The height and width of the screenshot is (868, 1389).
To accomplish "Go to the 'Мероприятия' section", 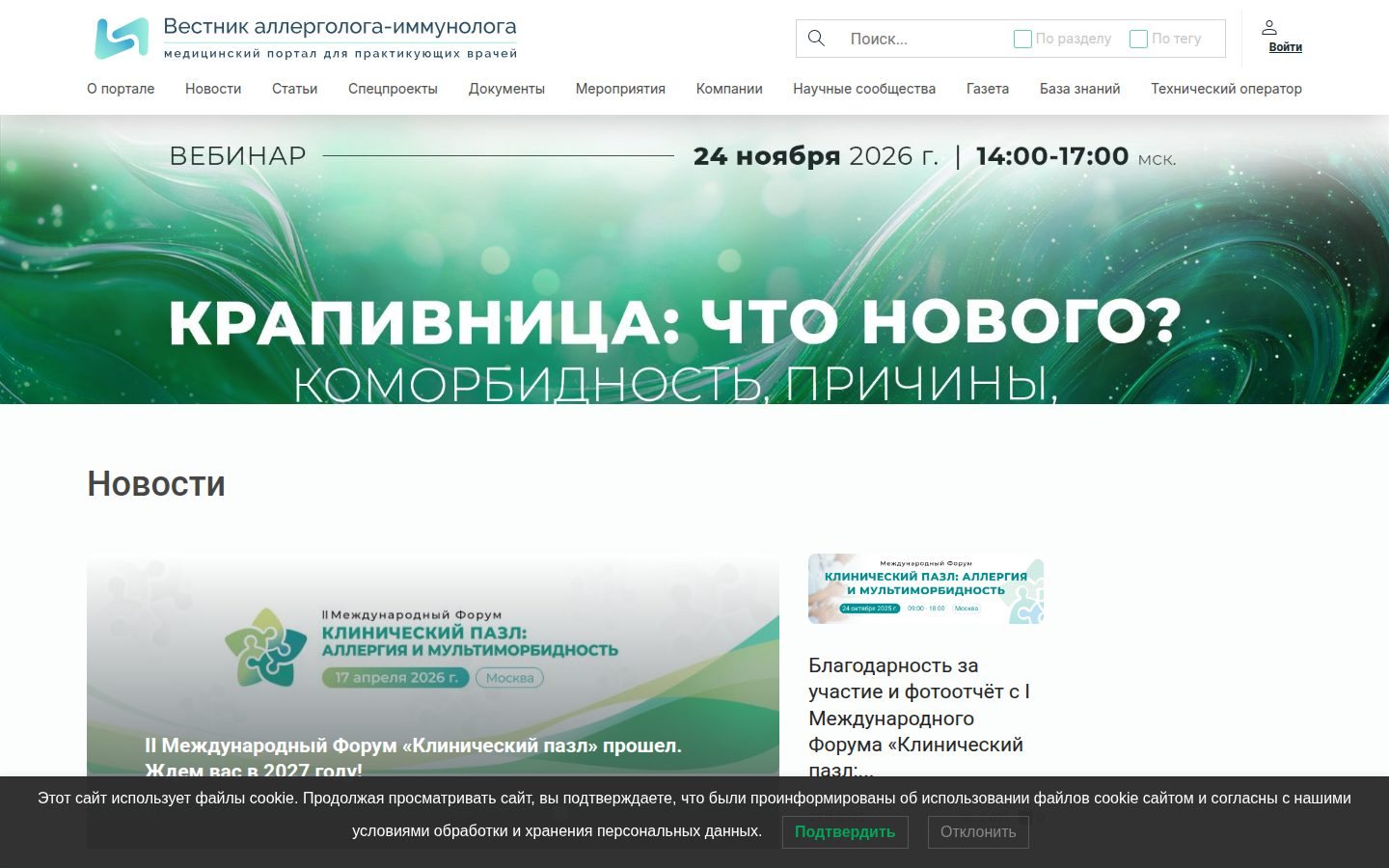I will (x=620, y=89).
